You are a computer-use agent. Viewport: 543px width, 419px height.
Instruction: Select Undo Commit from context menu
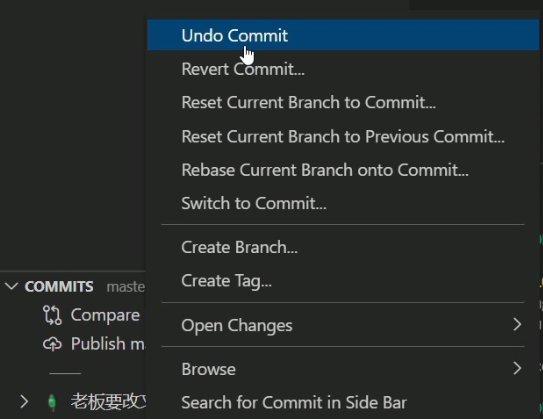coord(343,35)
